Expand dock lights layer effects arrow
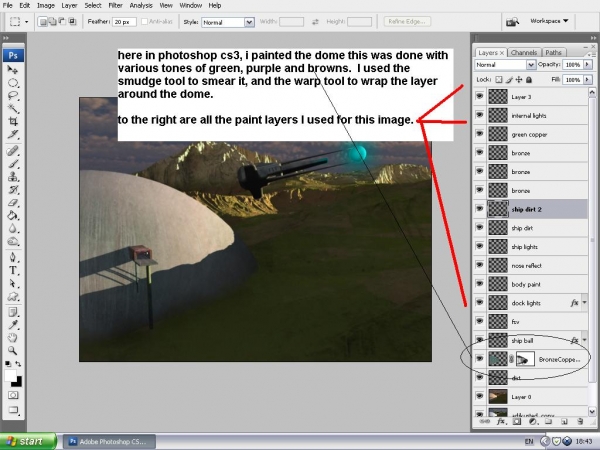 [x=584, y=303]
